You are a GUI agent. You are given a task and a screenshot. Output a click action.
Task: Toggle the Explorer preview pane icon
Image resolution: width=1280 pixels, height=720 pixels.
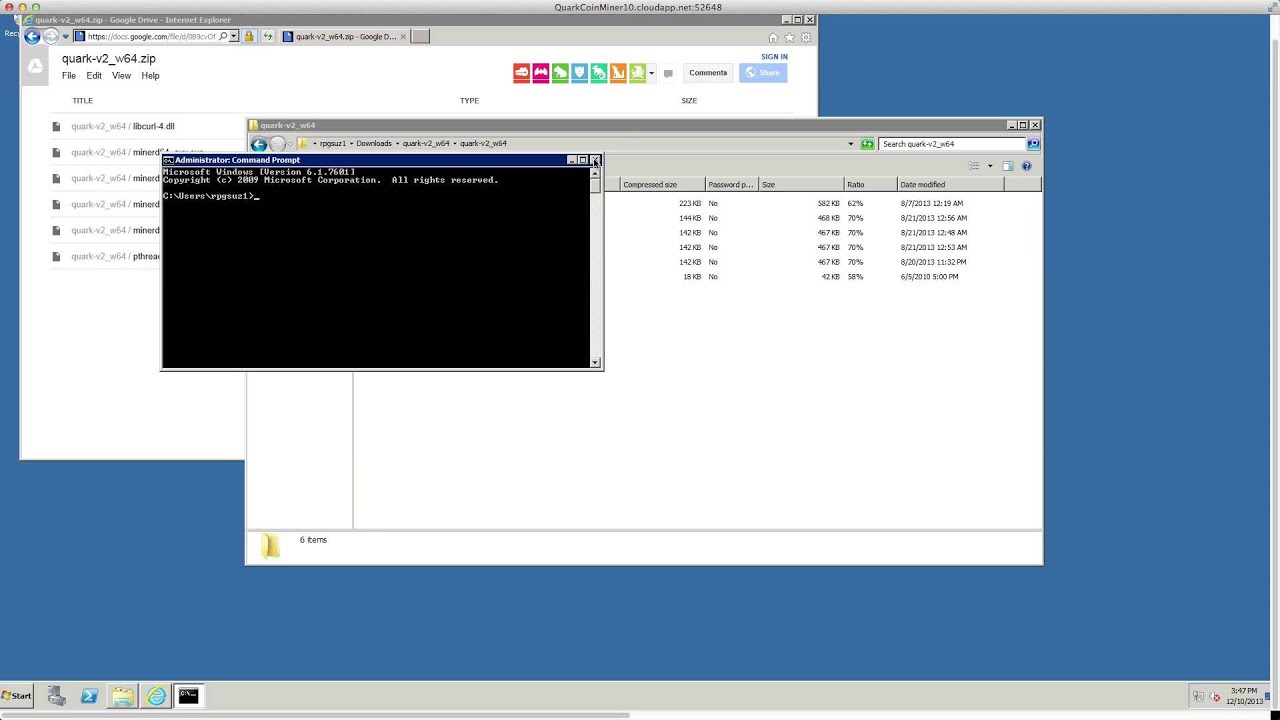pyautogui.click(x=1008, y=166)
